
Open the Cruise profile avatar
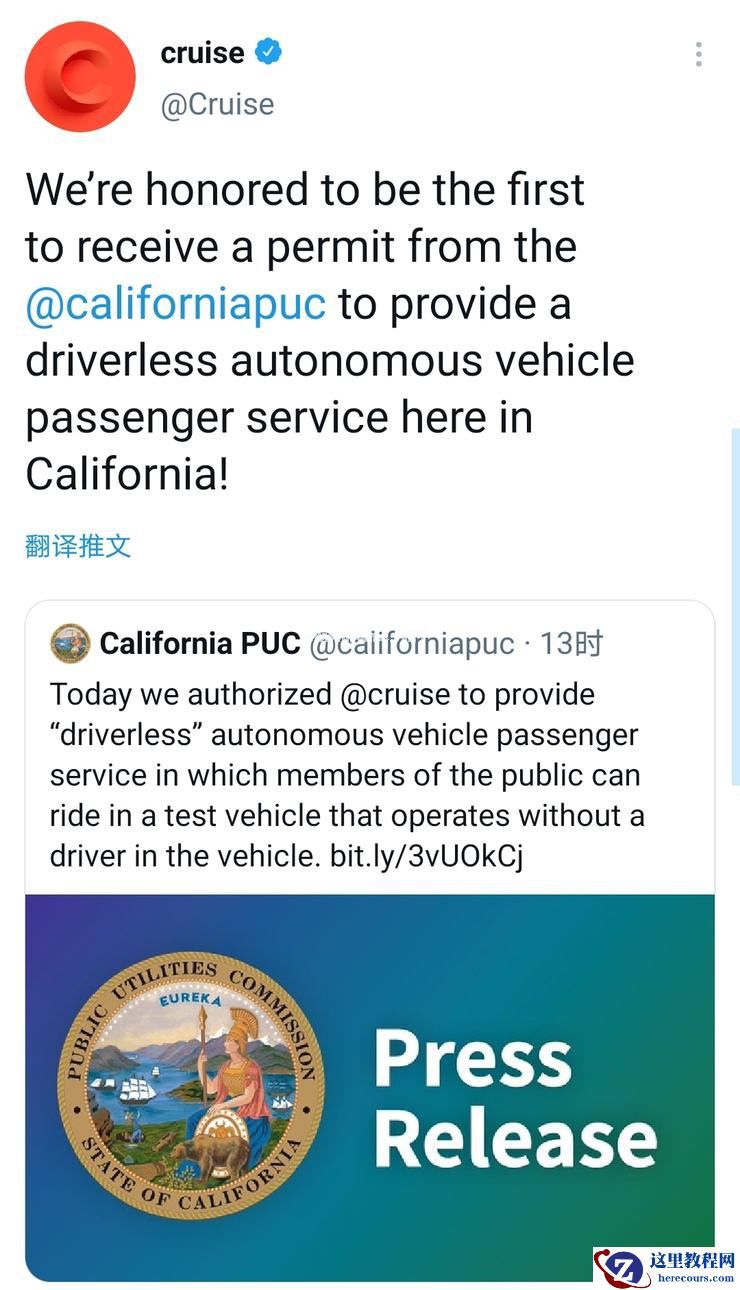[x=79, y=77]
